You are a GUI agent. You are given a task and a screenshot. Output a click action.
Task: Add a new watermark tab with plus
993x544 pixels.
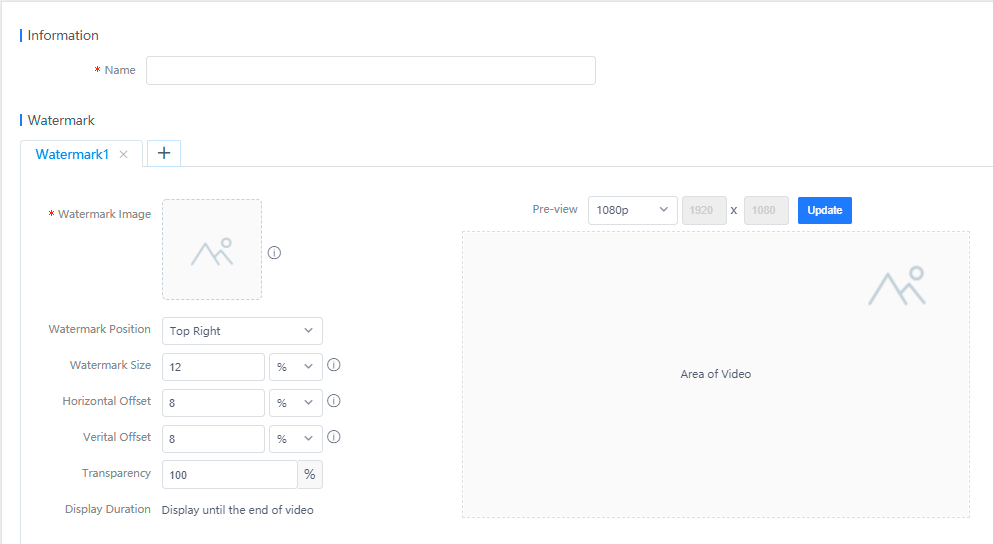pyautogui.click(x=164, y=153)
